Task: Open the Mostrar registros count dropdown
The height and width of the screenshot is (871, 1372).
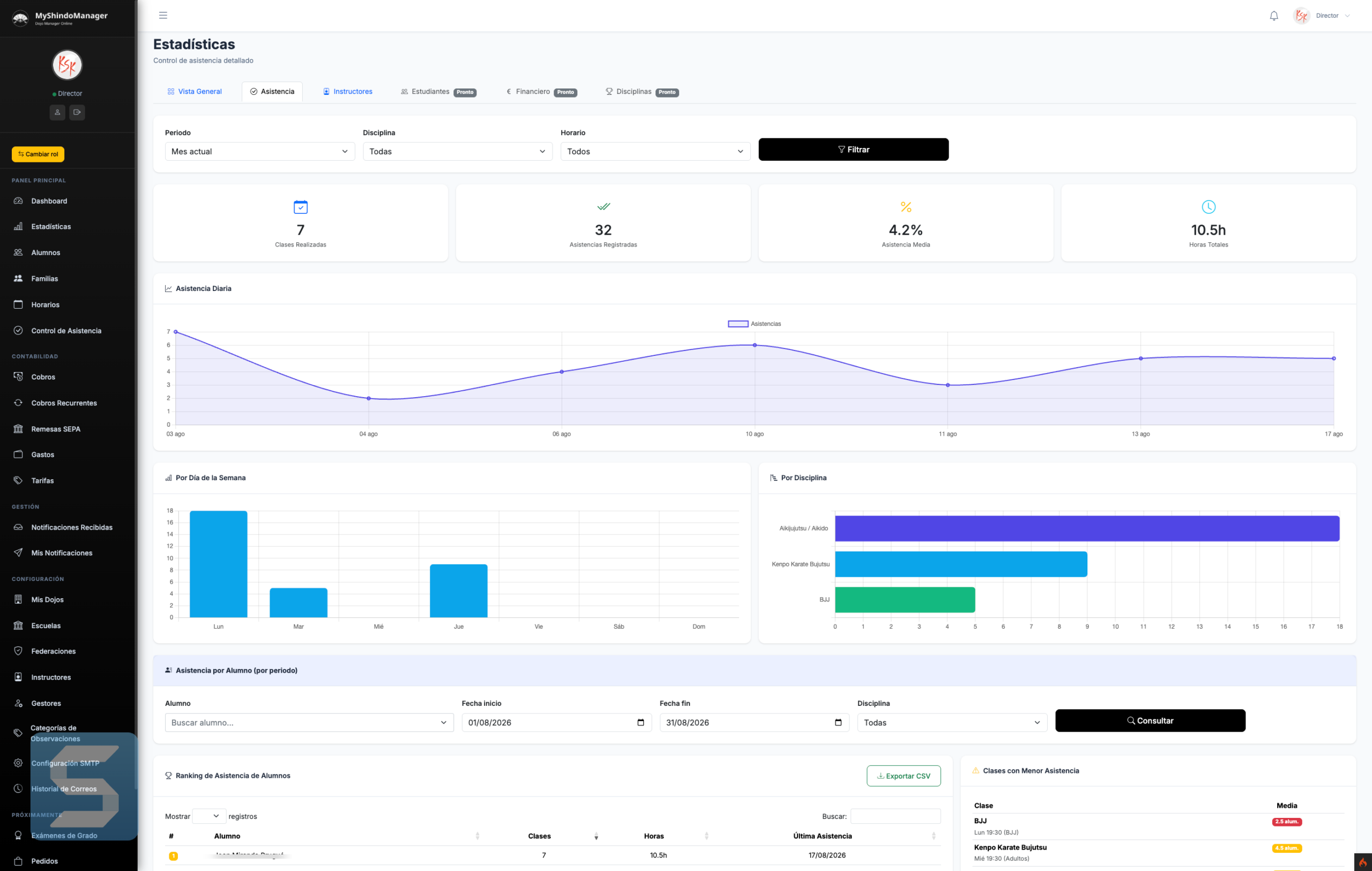Action: (x=209, y=816)
